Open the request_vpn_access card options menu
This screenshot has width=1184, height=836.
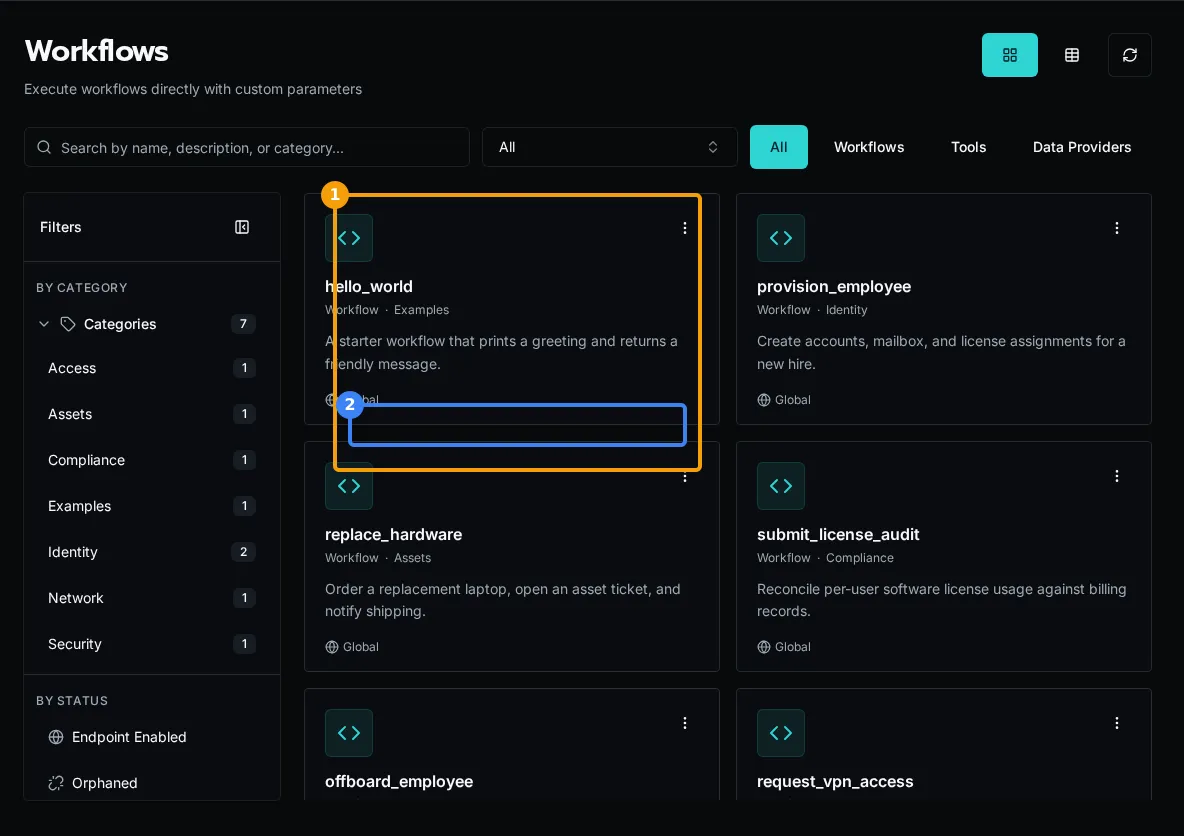pos(1117,723)
